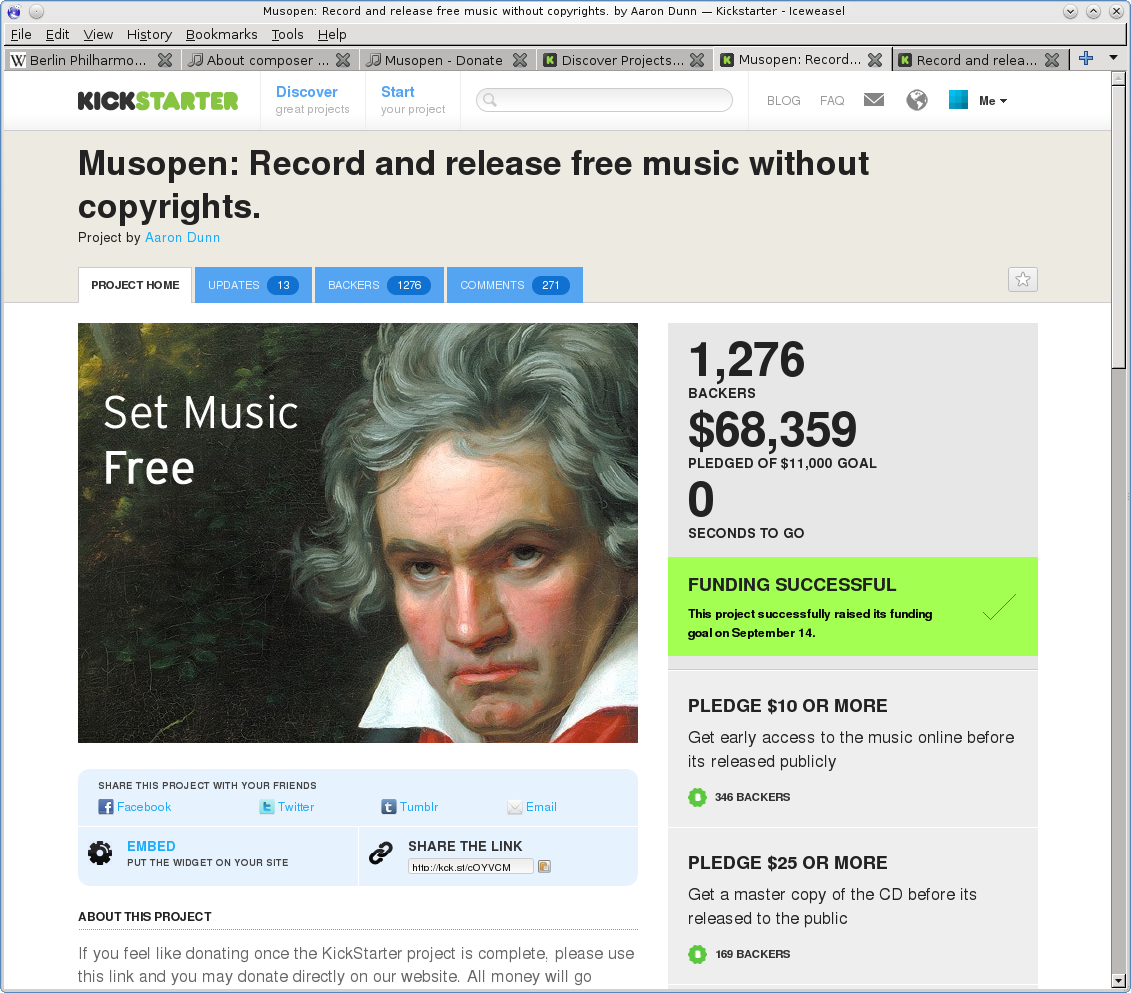This screenshot has height=993, width=1131.
Task: Click the Kickstarter search field
Action: pos(604,100)
